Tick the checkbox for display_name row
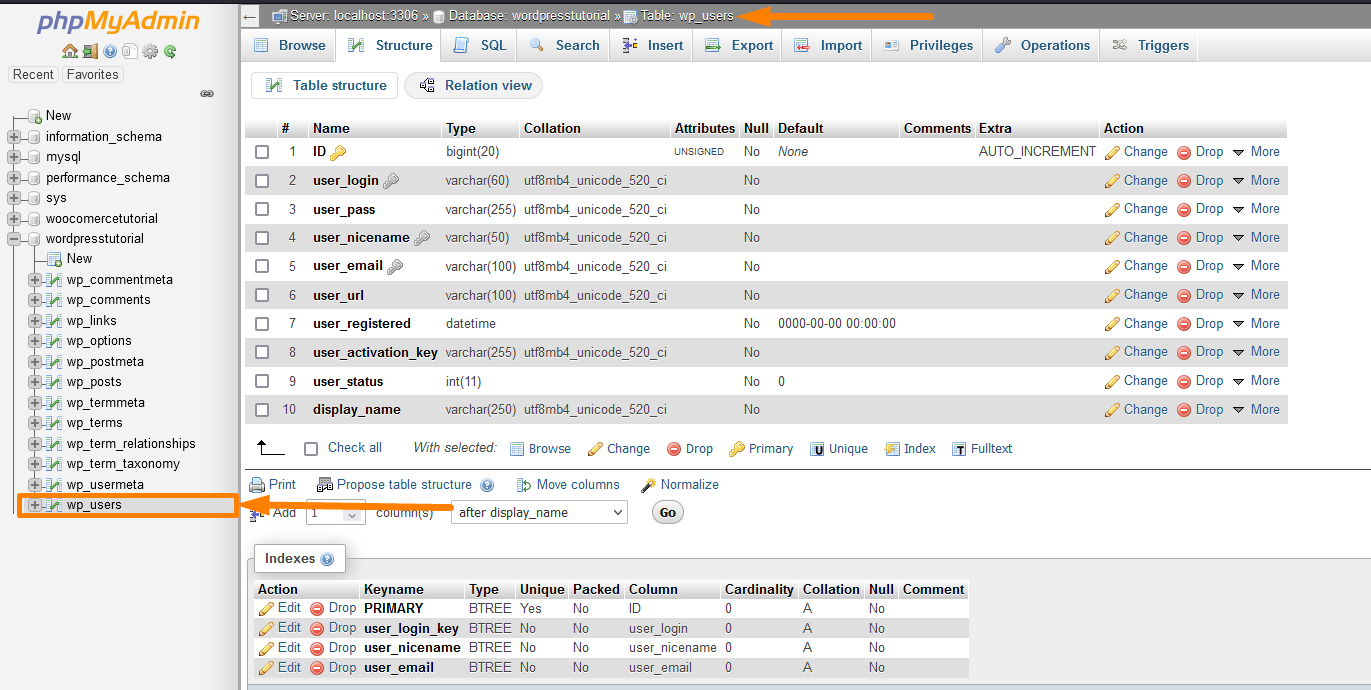1371x690 pixels. (x=262, y=410)
